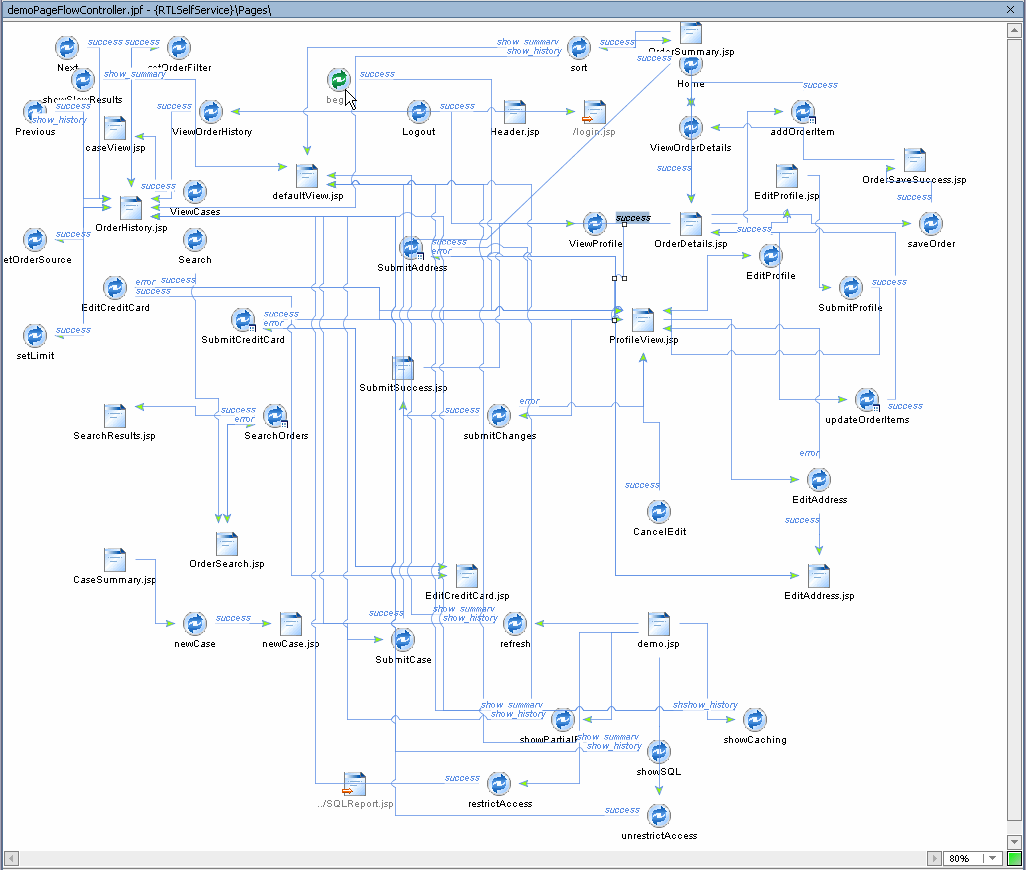1026x870 pixels.
Task: Select the demo.jsp page node
Action: coord(659,624)
